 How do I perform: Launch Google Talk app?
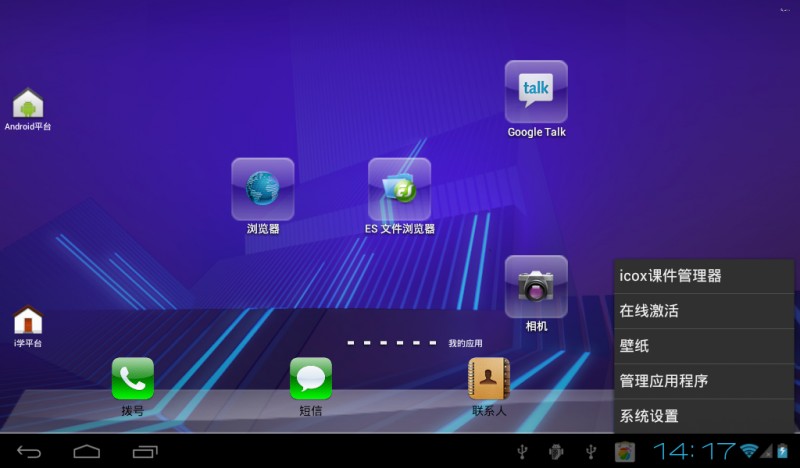click(x=536, y=91)
